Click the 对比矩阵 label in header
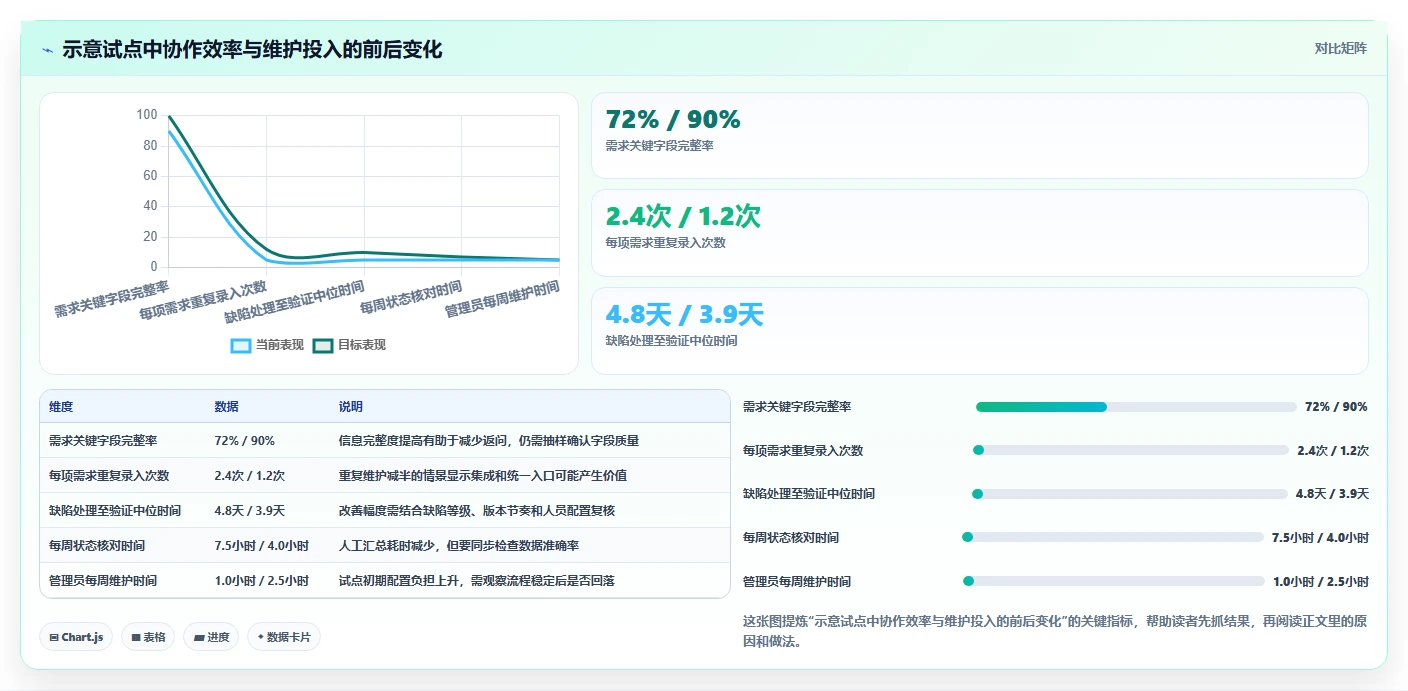 tap(1340, 48)
